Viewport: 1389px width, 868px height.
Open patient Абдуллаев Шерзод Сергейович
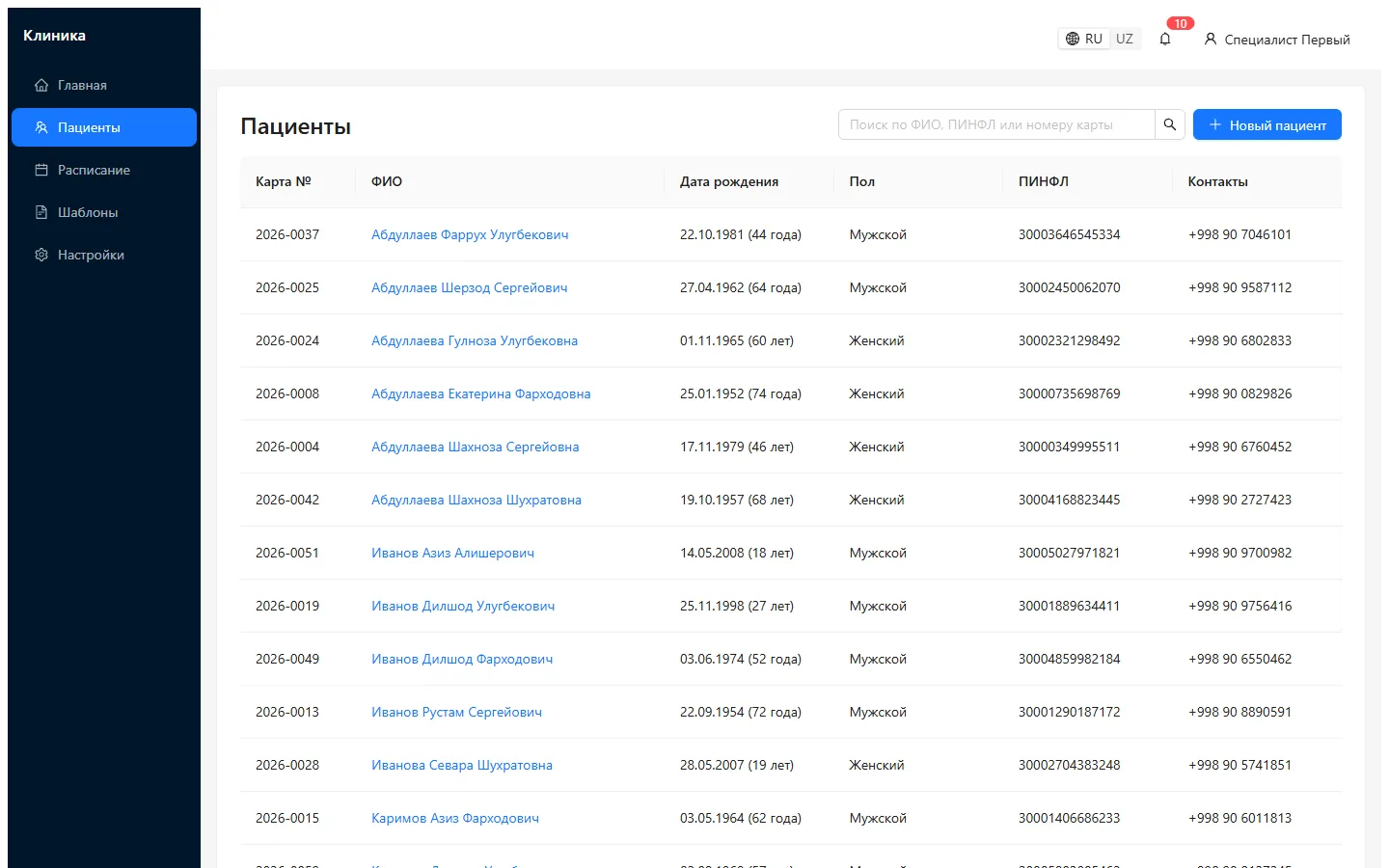(469, 287)
